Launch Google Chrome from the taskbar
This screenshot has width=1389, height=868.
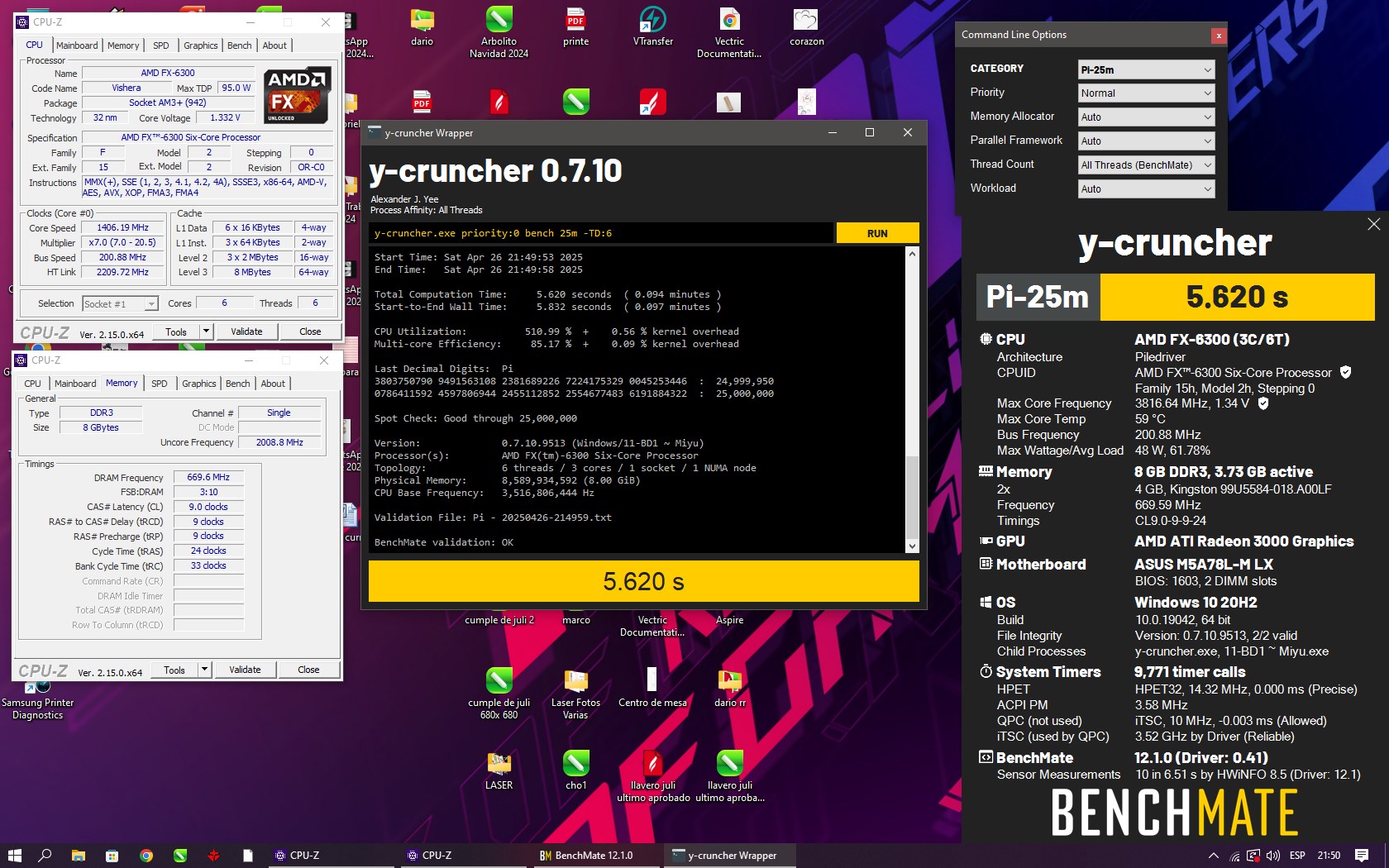tap(146, 856)
